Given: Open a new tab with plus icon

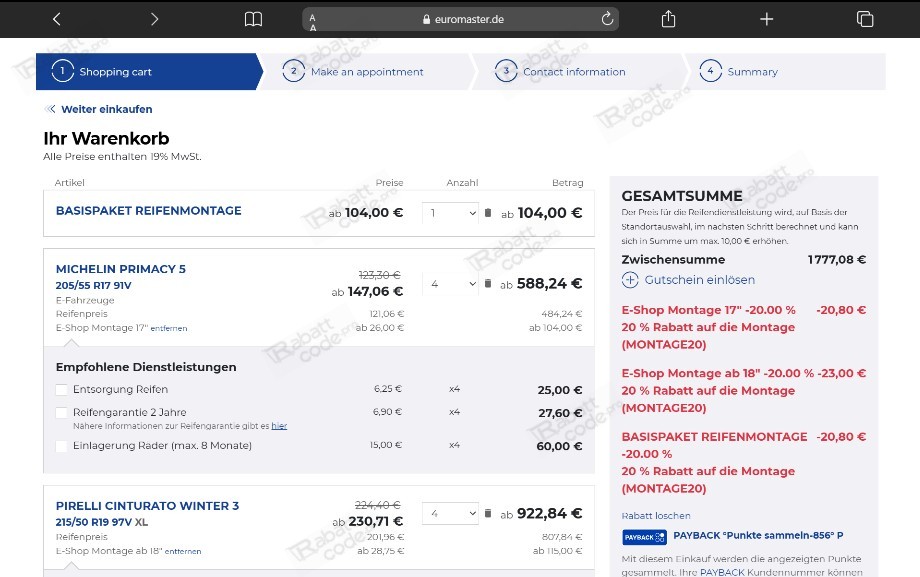Looking at the screenshot, I should 766,19.
